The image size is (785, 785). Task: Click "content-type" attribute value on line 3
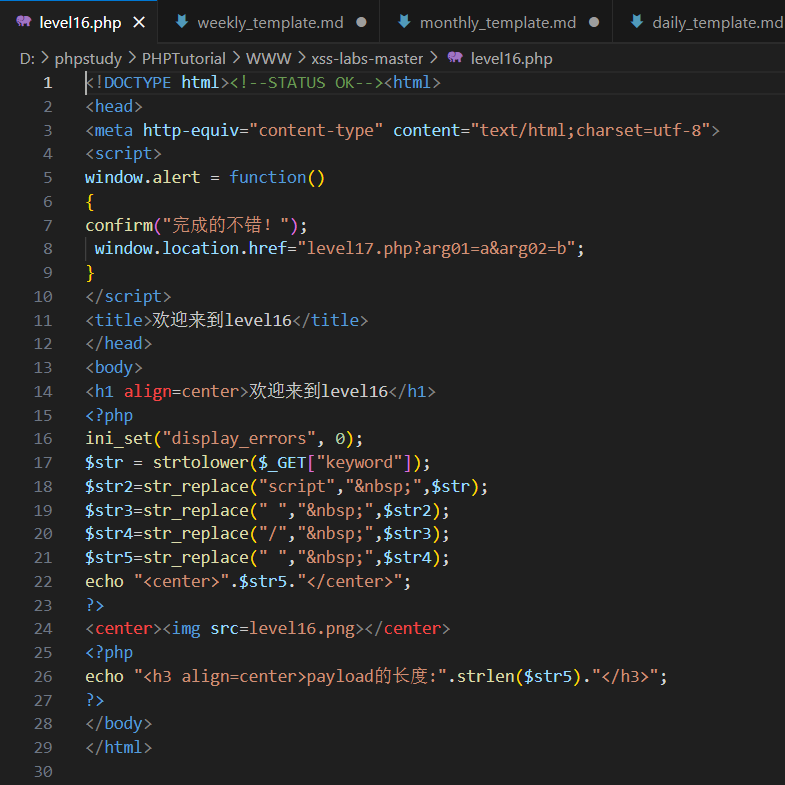click(x=316, y=130)
